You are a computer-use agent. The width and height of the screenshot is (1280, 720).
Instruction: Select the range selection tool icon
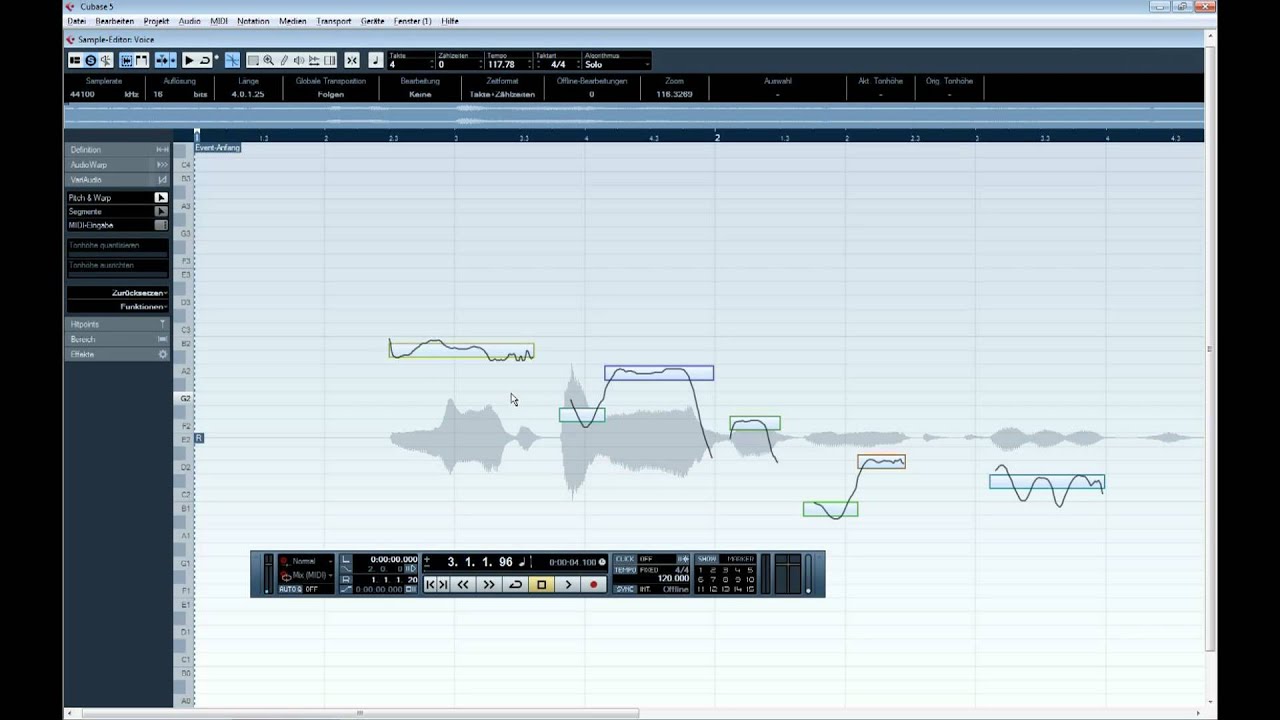(x=253, y=60)
